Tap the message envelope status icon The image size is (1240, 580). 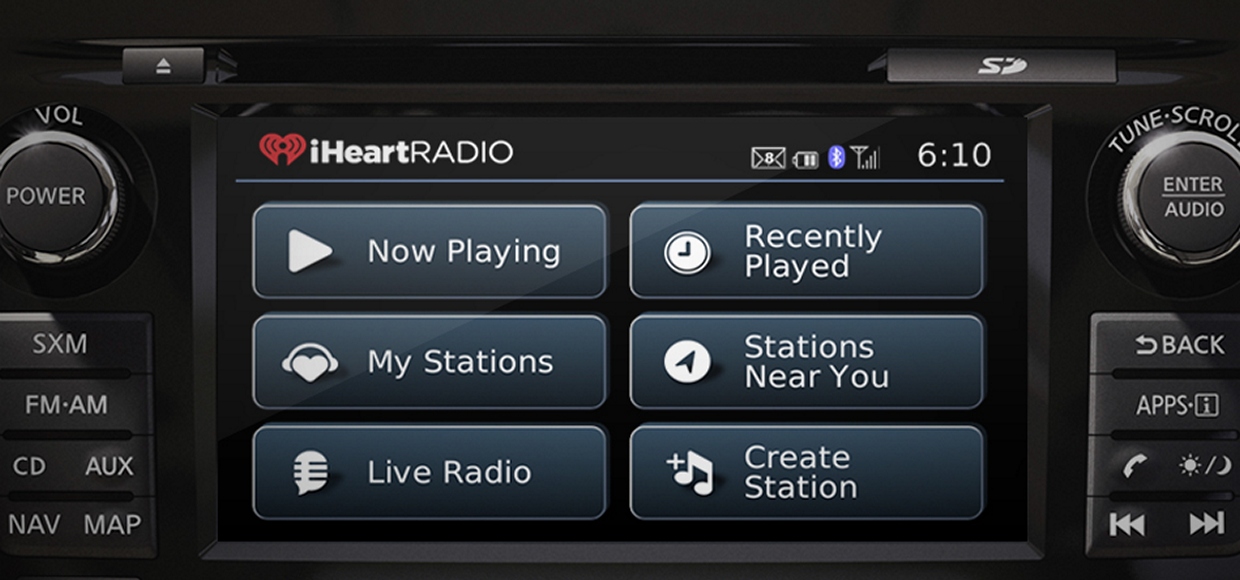click(x=768, y=158)
